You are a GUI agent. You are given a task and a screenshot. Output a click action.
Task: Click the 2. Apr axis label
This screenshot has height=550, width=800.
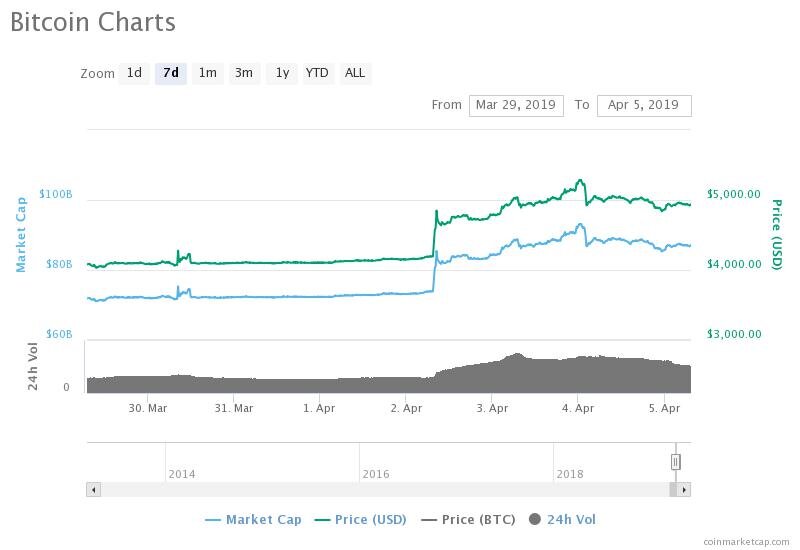[x=406, y=408]
